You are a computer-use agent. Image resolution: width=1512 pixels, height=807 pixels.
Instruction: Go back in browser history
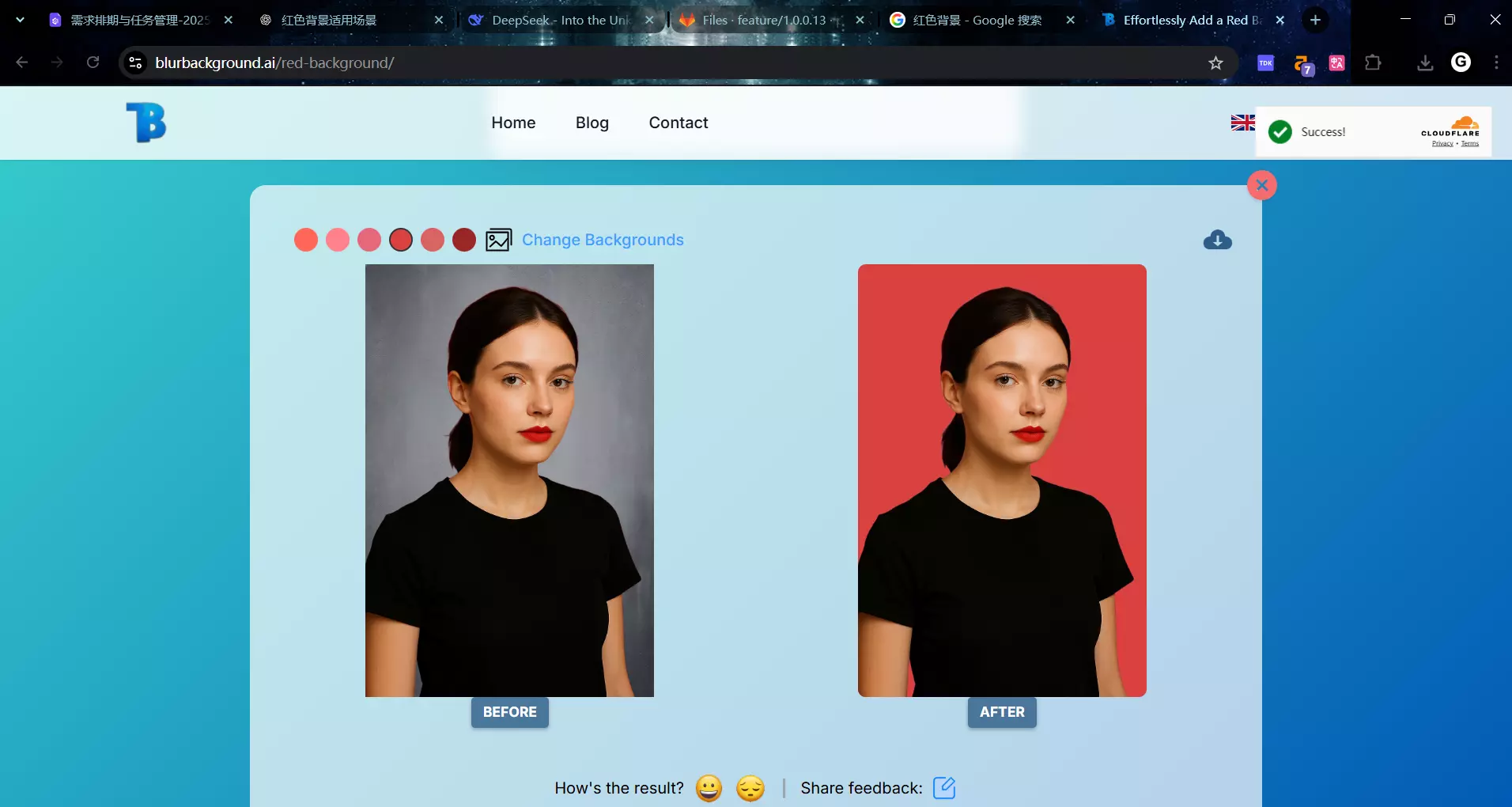tap(21, 63)
